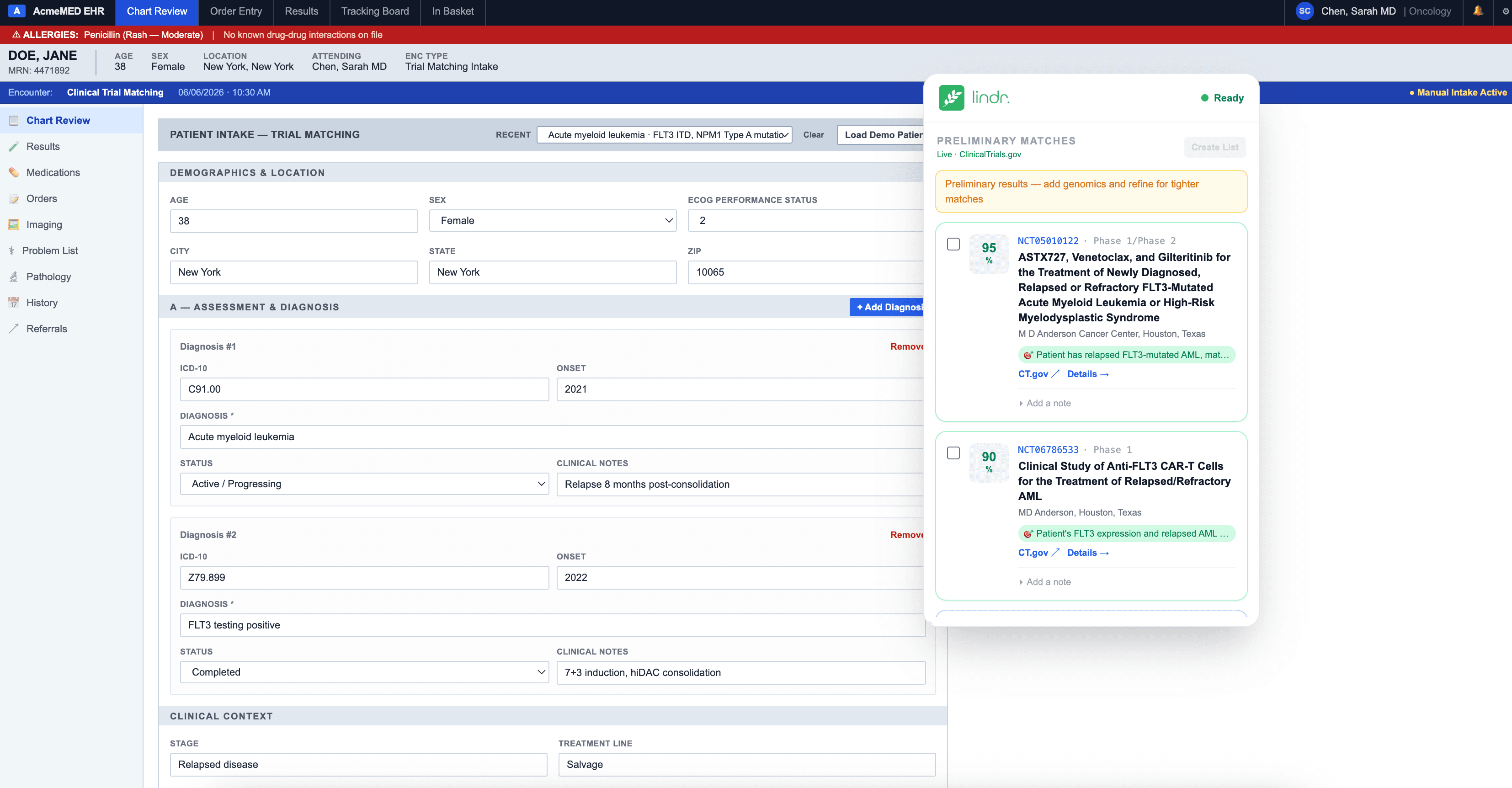Image resolution: width=1512 pixels, height=788 pixels.
Task: Open Details link for NCT06786533 trial
Action: [x=1088, y=554]
